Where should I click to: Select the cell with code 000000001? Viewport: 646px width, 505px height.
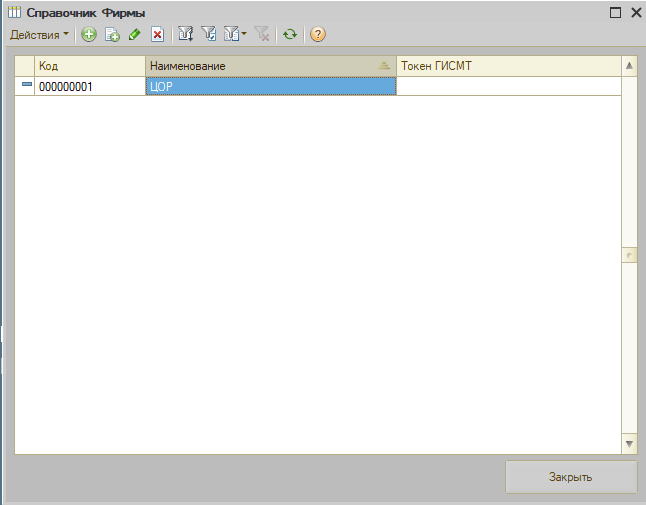(x=90, y=87)
